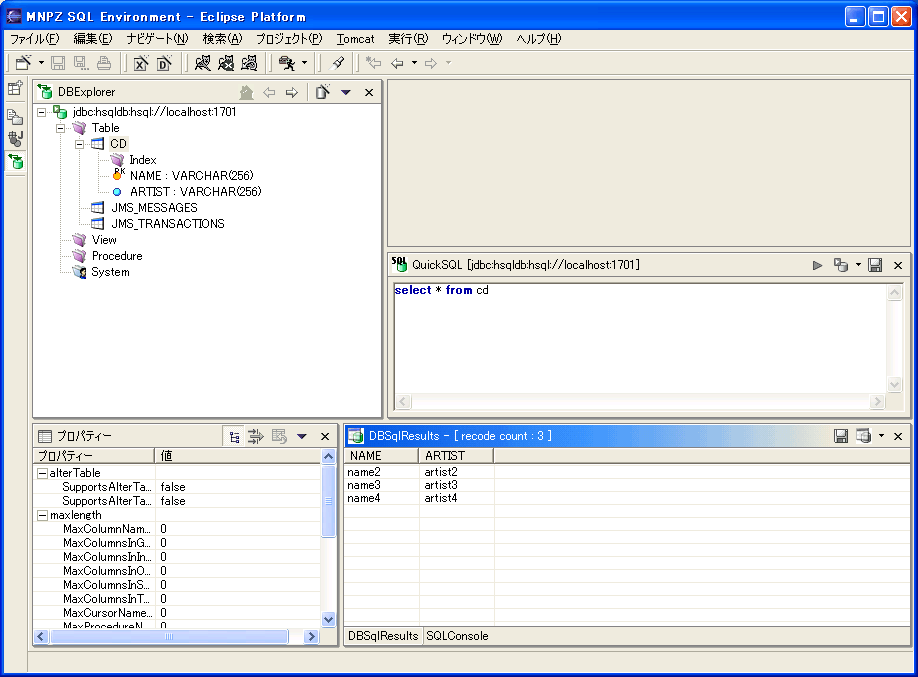Click the Home icon in DBExplorer toolbar

[246, 92]
